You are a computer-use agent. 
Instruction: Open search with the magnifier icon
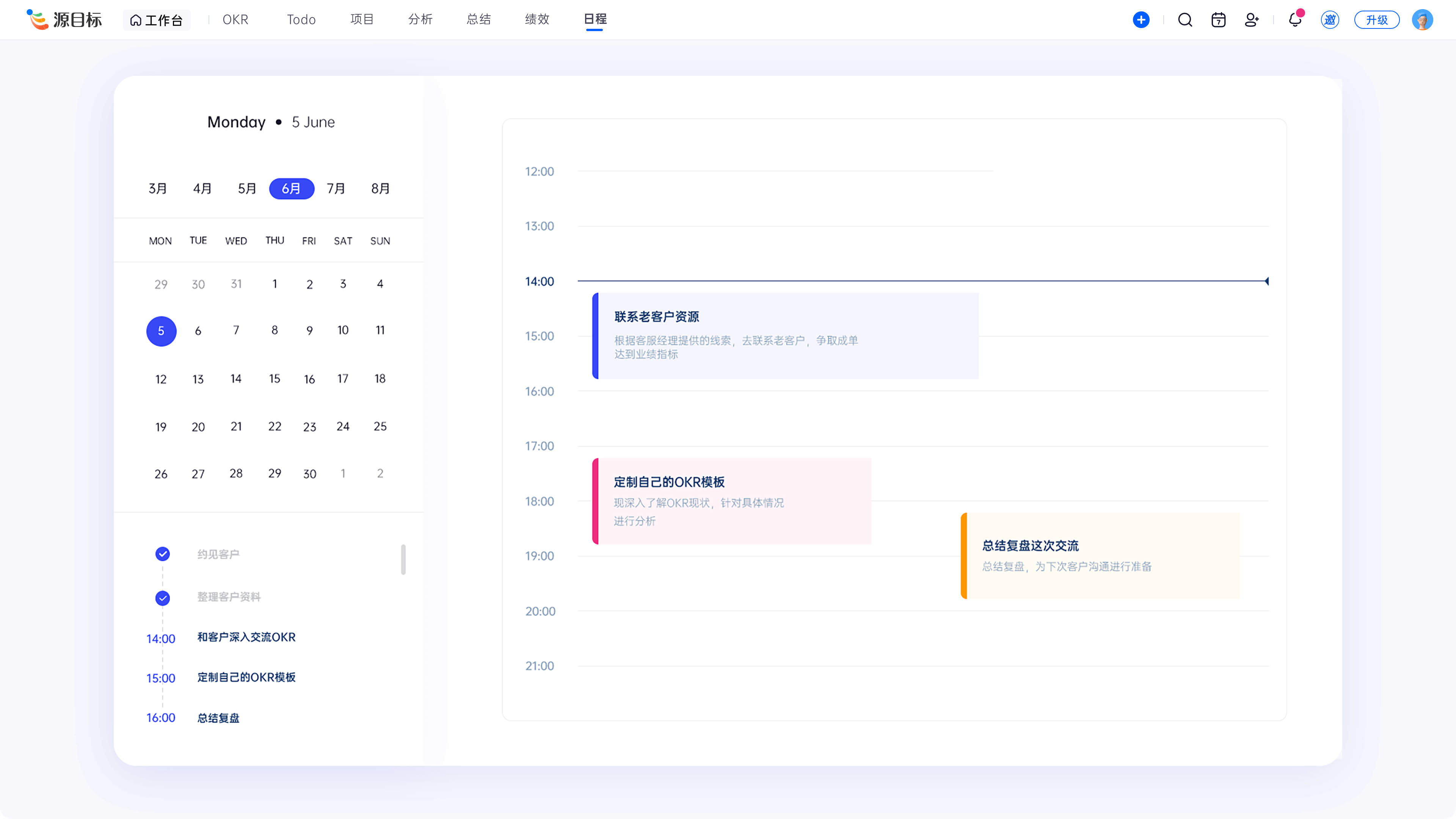click(1185, 20)
